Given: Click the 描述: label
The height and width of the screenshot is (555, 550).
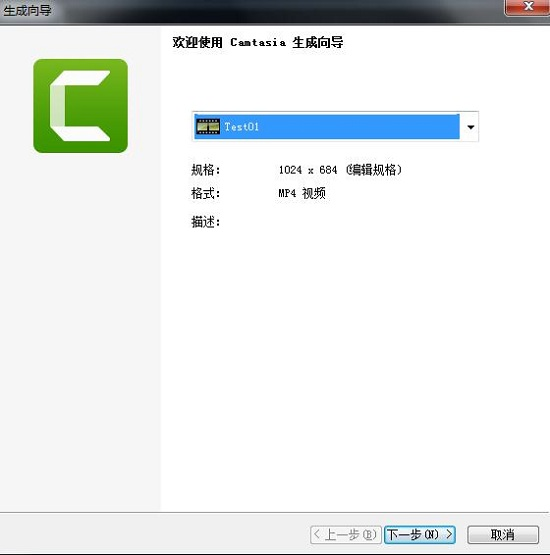Looking at the screenshot, I should pos(206,222).
